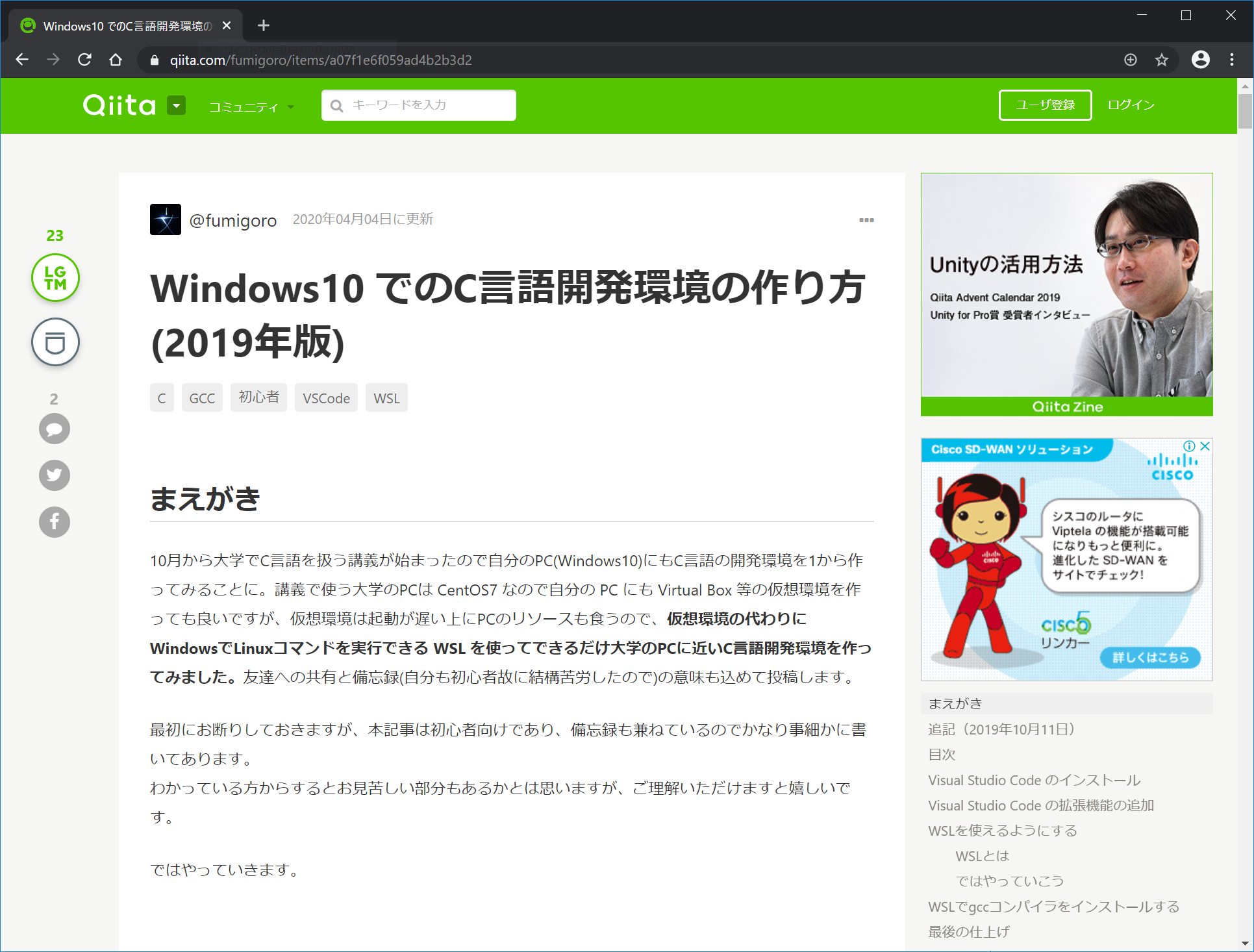
Task: Open the 目次 entry in the sidebar contents
Action: [x=942, y=755]
